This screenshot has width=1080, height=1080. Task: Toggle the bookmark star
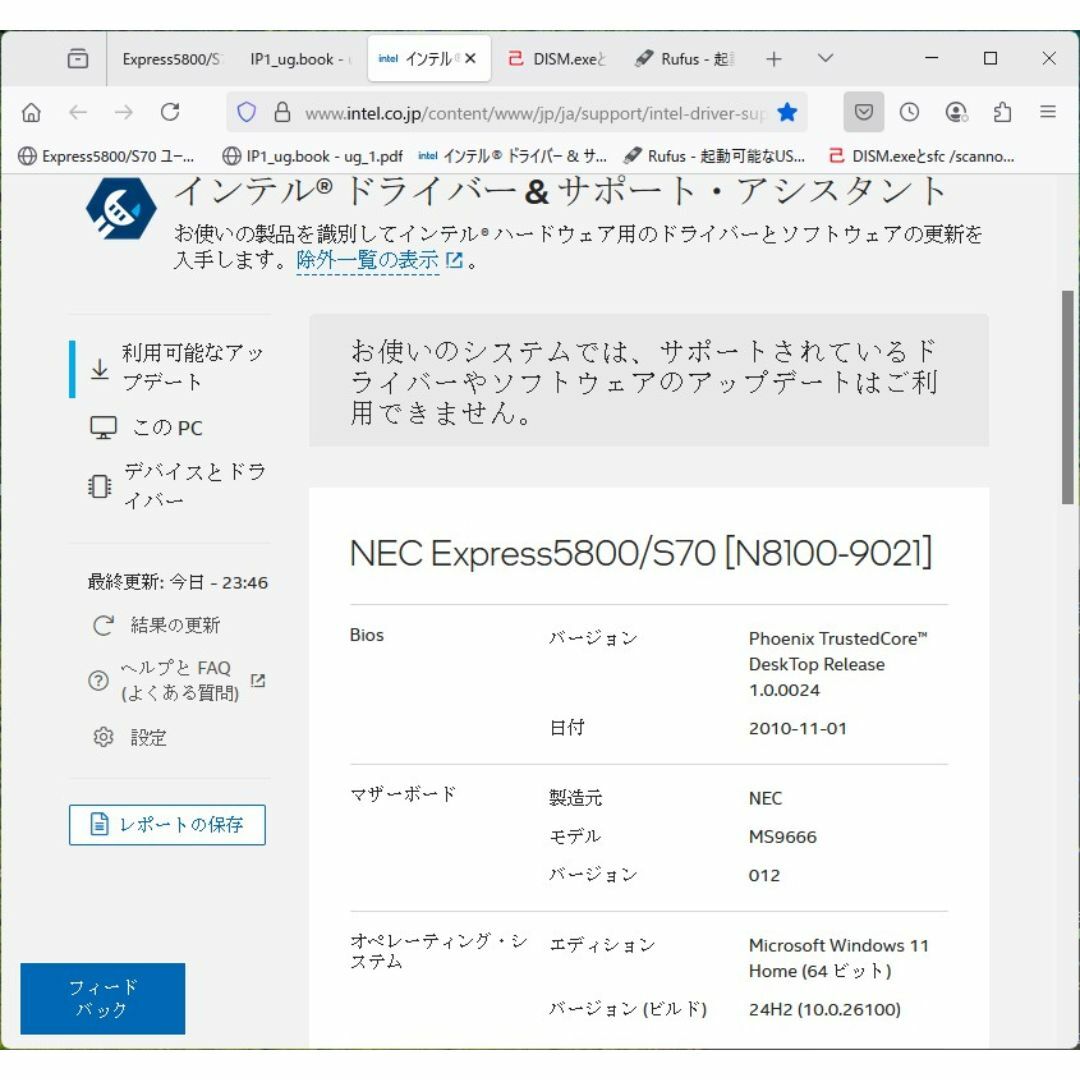(x=787, y=112)
